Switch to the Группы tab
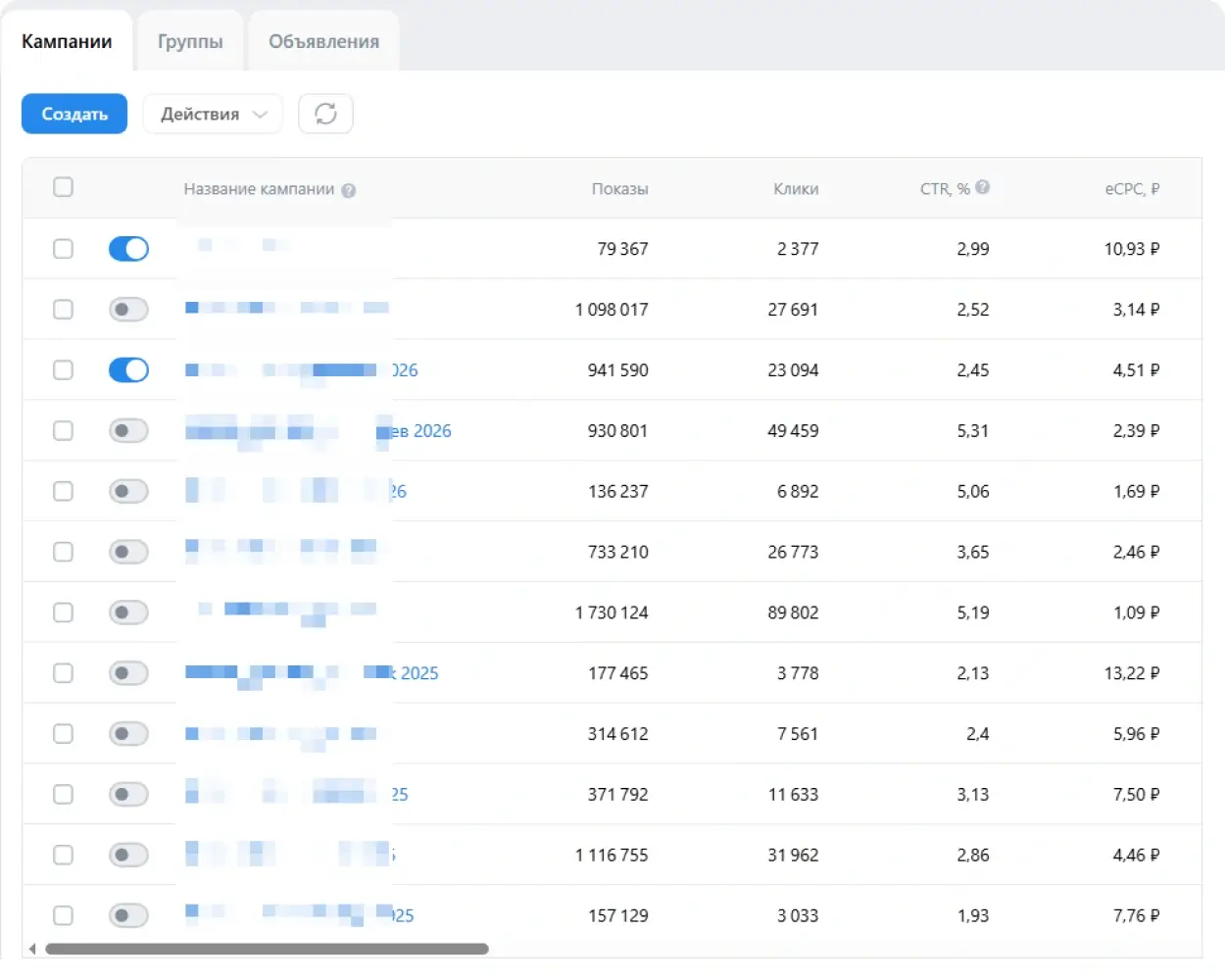The height and width of the screenshot is (980, 1225). 190,41
